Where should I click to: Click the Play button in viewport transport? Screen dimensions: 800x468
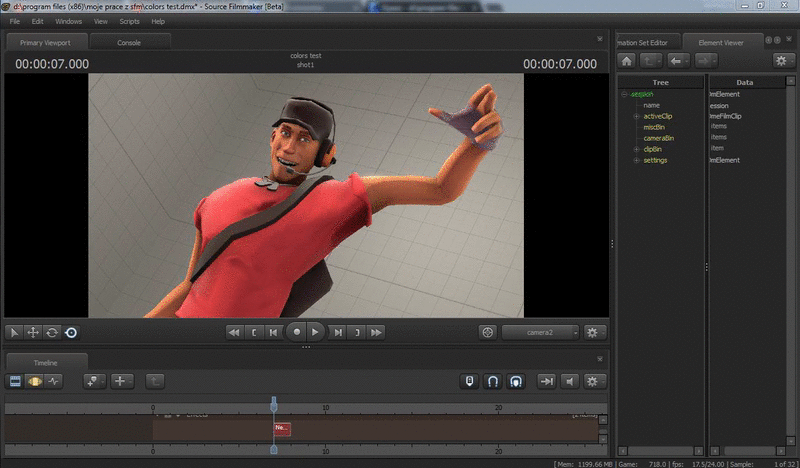(316, 331)
